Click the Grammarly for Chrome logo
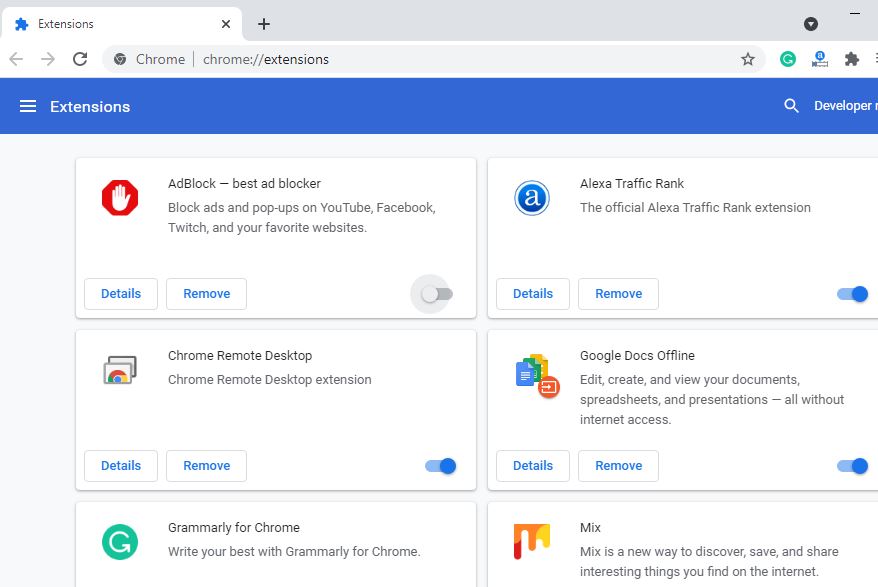878x587 pixels. 120,542
